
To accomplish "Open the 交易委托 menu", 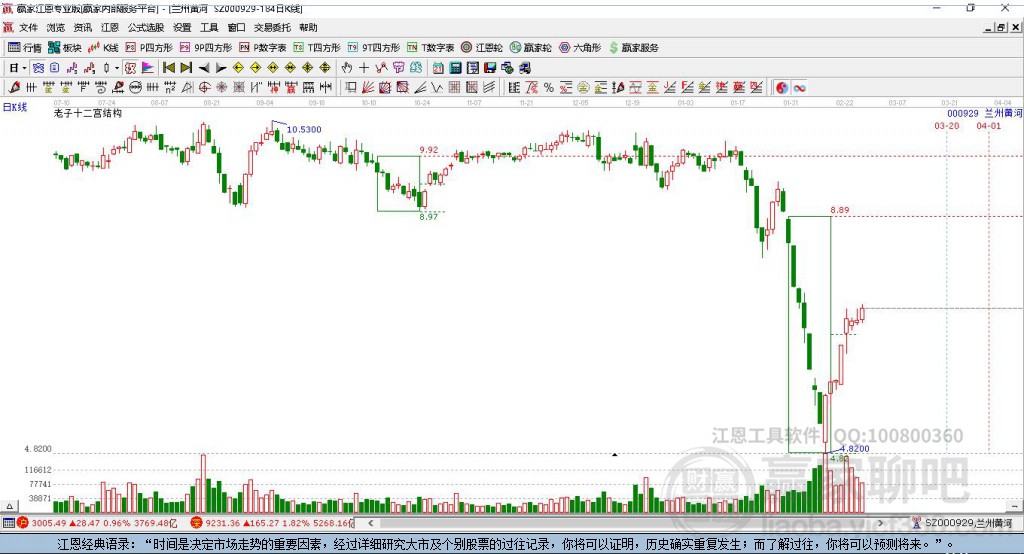I will click(x=272, y=27).
